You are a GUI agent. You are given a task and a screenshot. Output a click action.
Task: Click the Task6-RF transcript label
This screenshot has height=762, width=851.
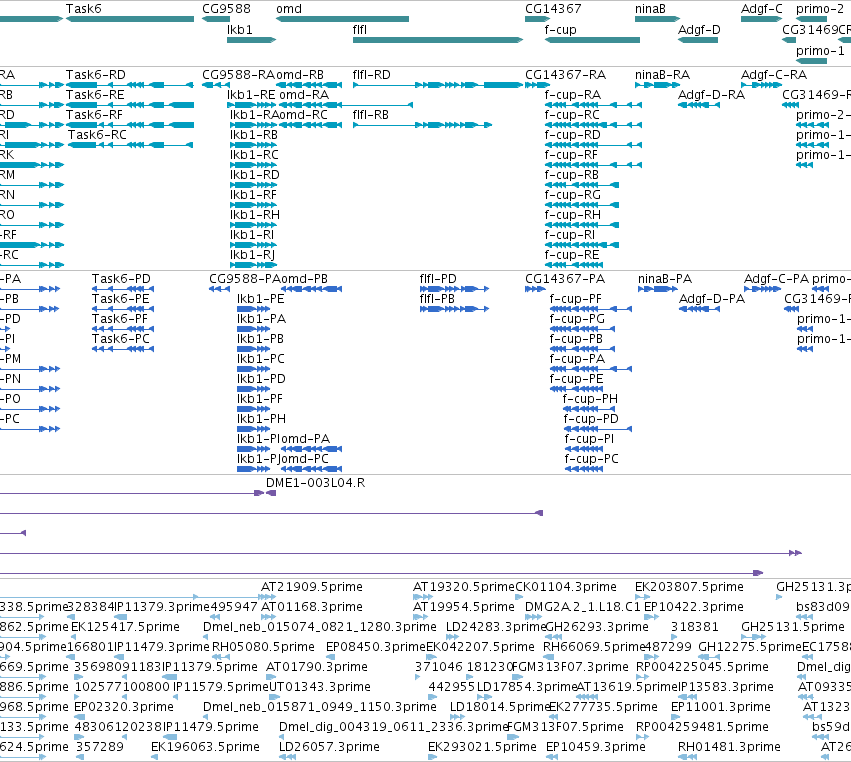(94, 115)
